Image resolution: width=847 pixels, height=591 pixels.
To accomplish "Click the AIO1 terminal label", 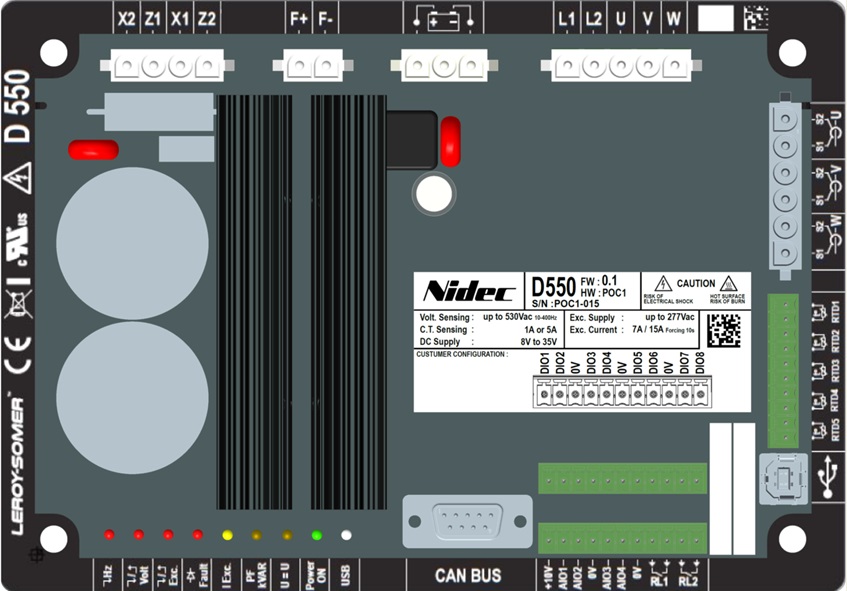I will (x=563, y=577).
